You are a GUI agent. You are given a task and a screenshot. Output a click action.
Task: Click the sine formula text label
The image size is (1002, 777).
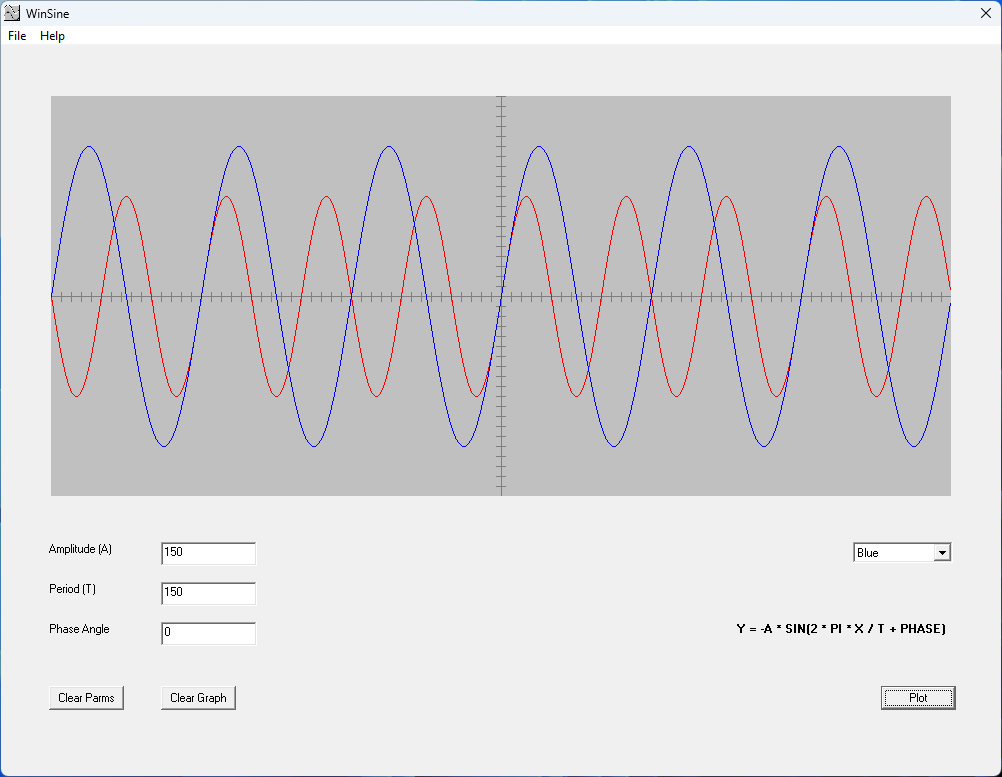840,629
